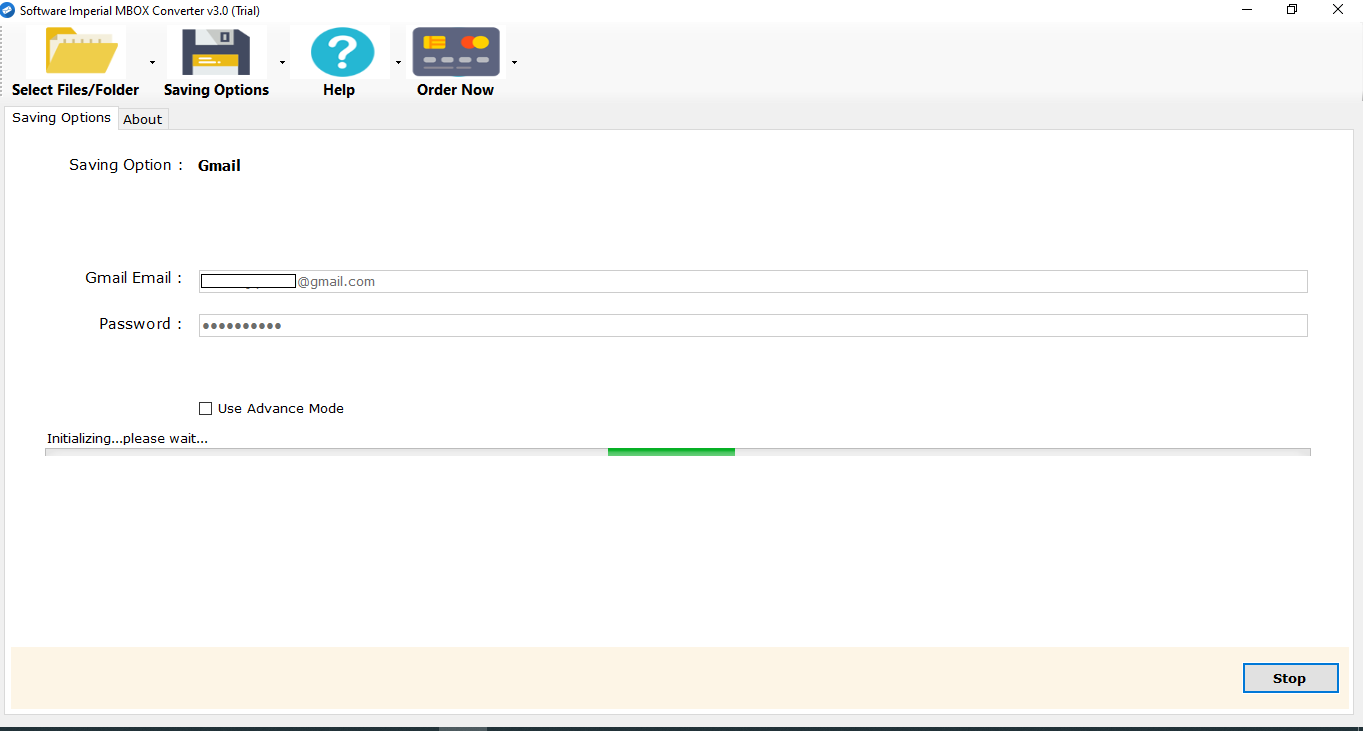Click the 'Gmail' saving option value
The width and height of the screenshot is (1366, 731).
coord(219,166)
